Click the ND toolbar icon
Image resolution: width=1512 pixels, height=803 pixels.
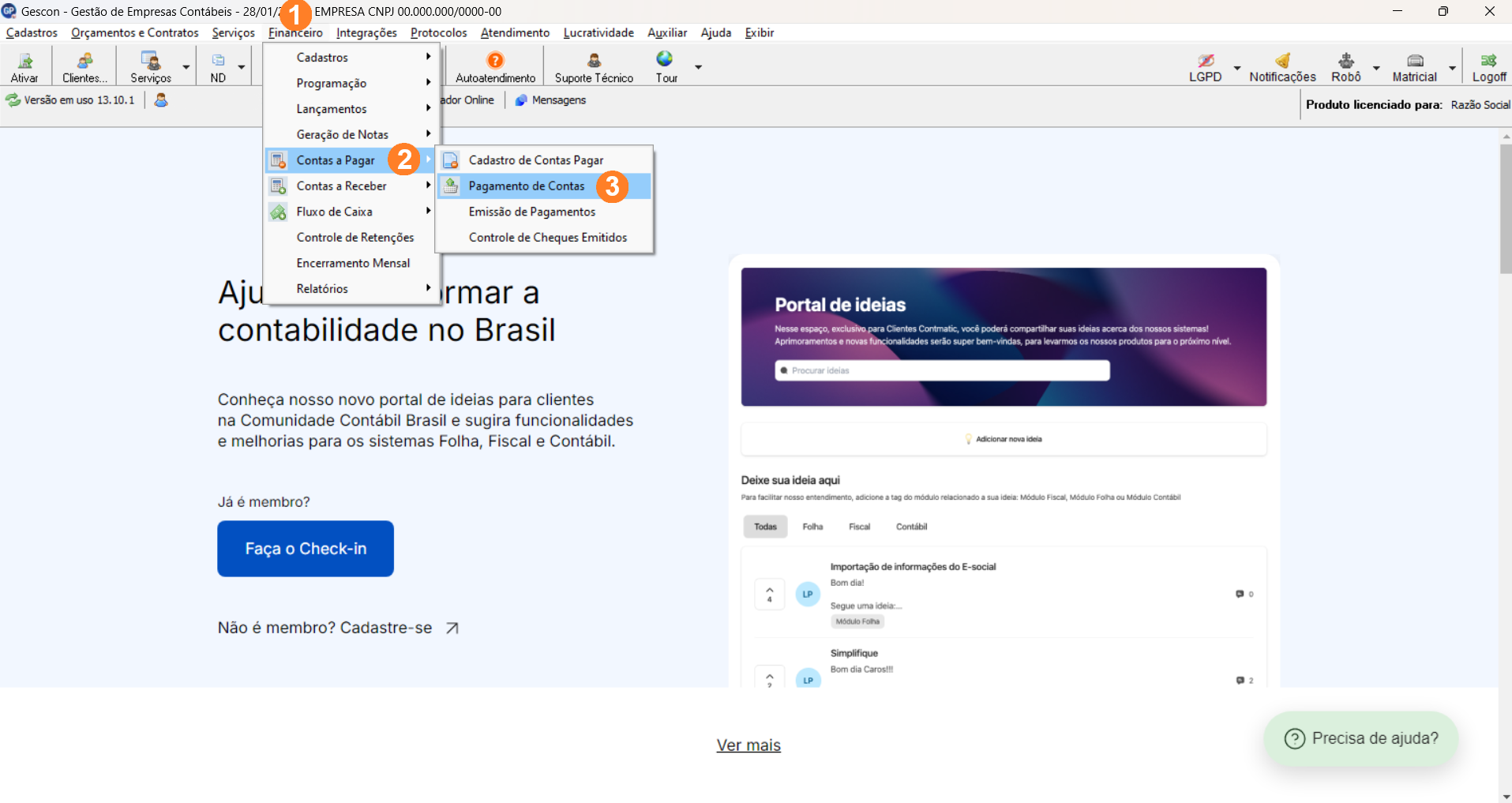coord(218,60)
